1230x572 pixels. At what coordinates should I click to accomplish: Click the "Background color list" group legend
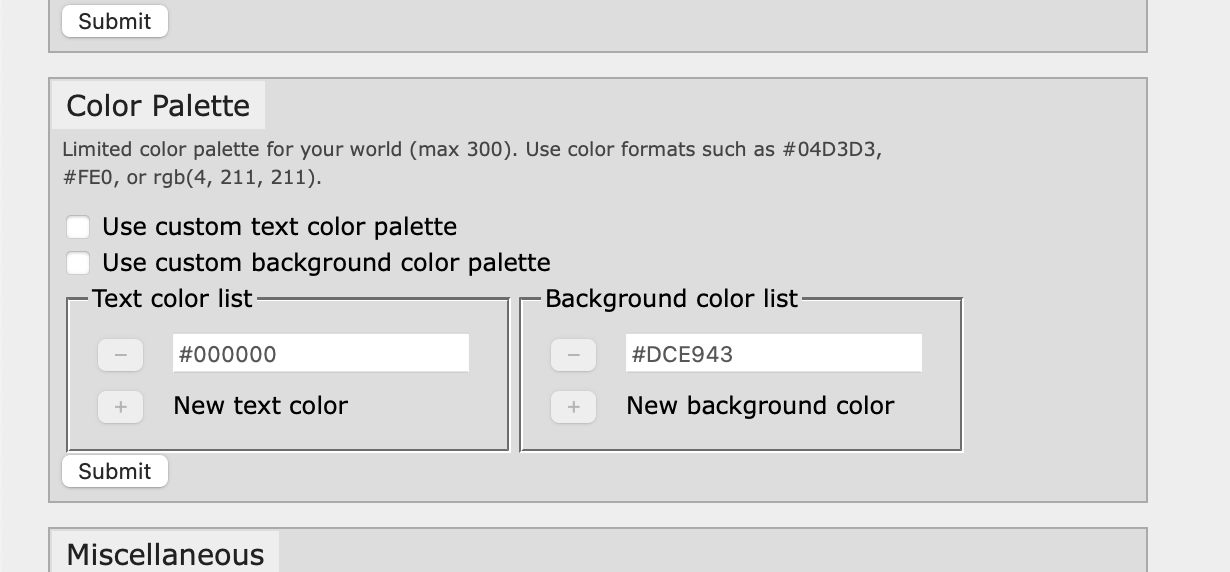pyautogui.click(x=671, y=299)
